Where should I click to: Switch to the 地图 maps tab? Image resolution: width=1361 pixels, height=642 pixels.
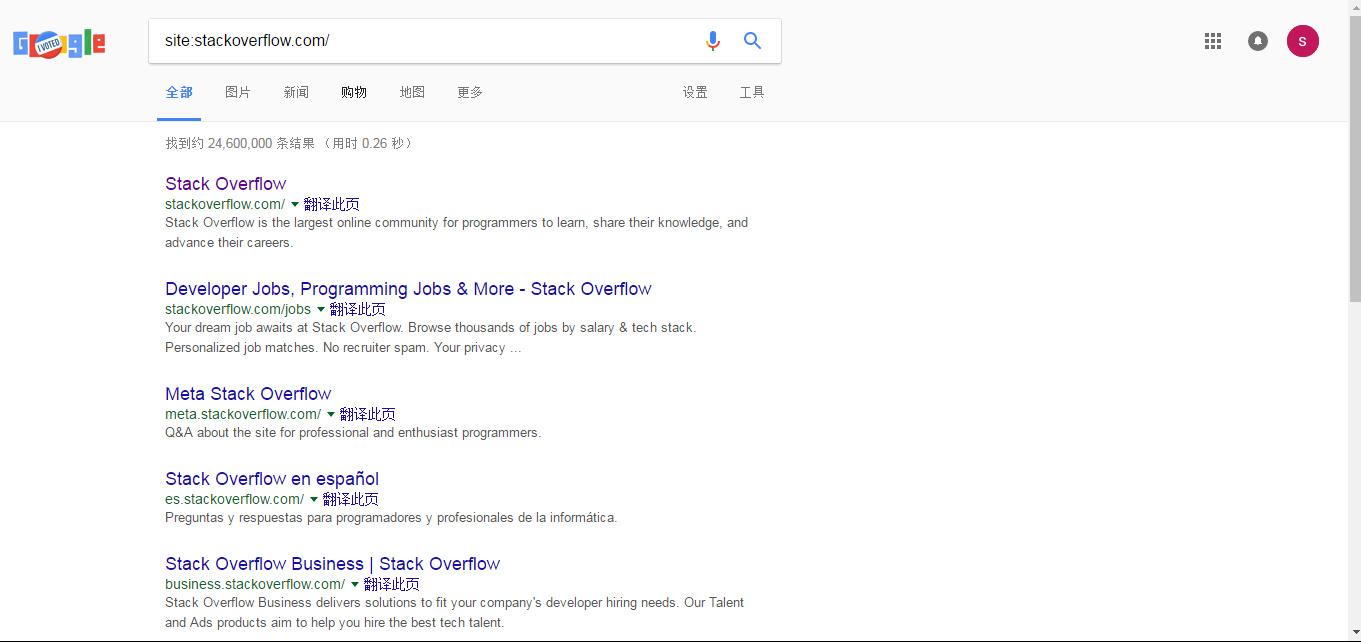tap(412, 92)
